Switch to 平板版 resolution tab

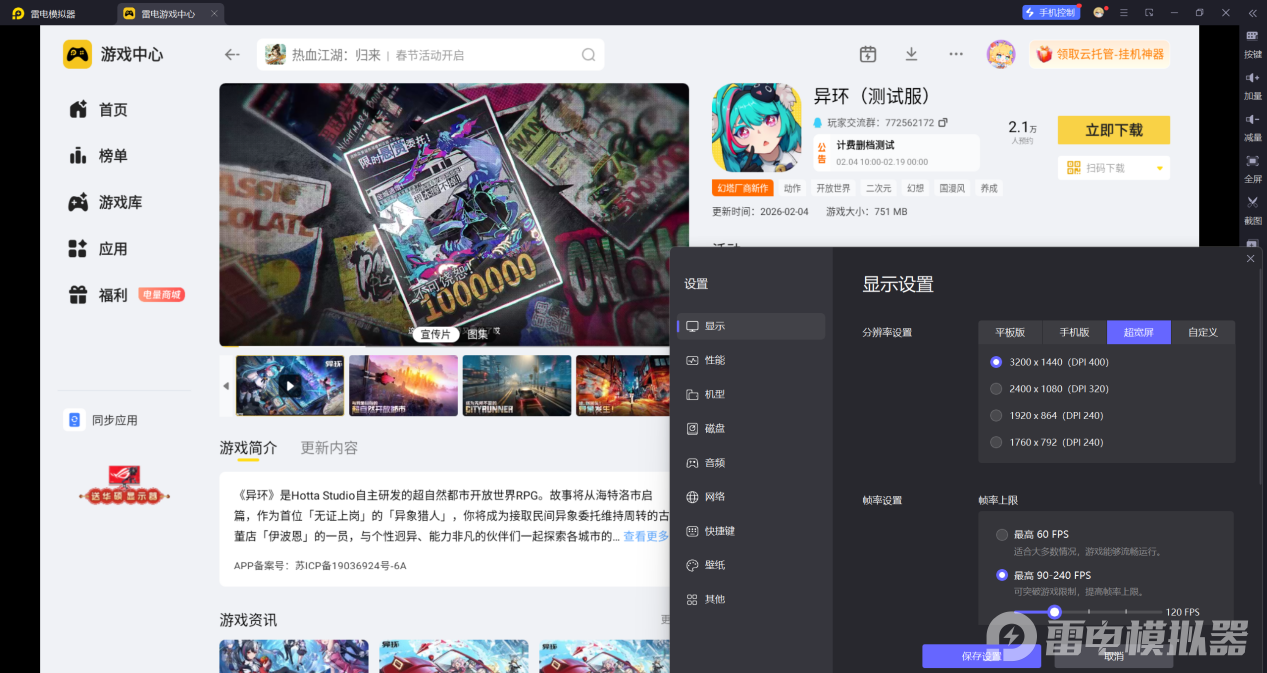[x=1010, y=332]
